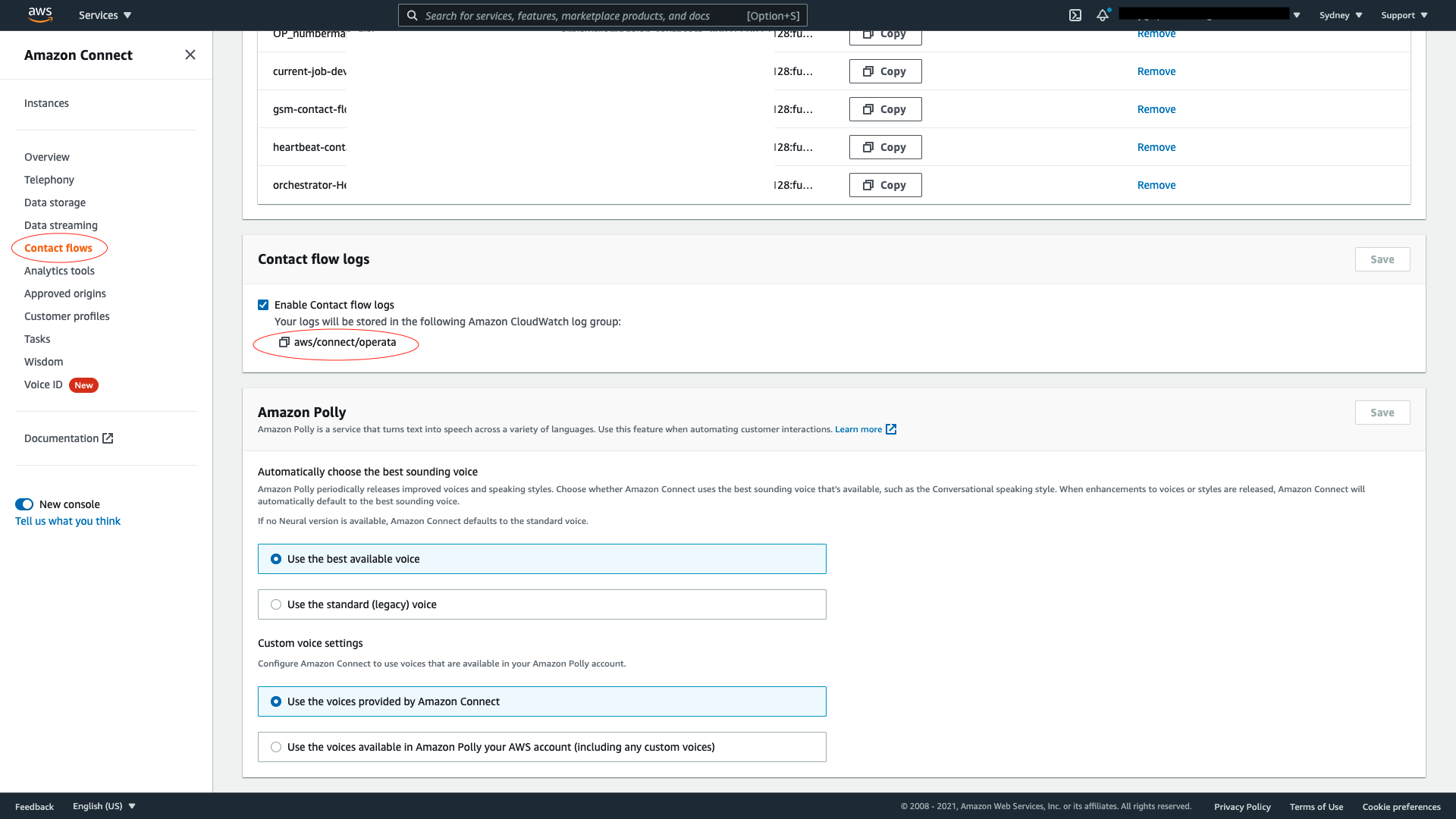Select voices available in your AWS account
Viewport: 1456px width, 819px height.
[276, 747]
